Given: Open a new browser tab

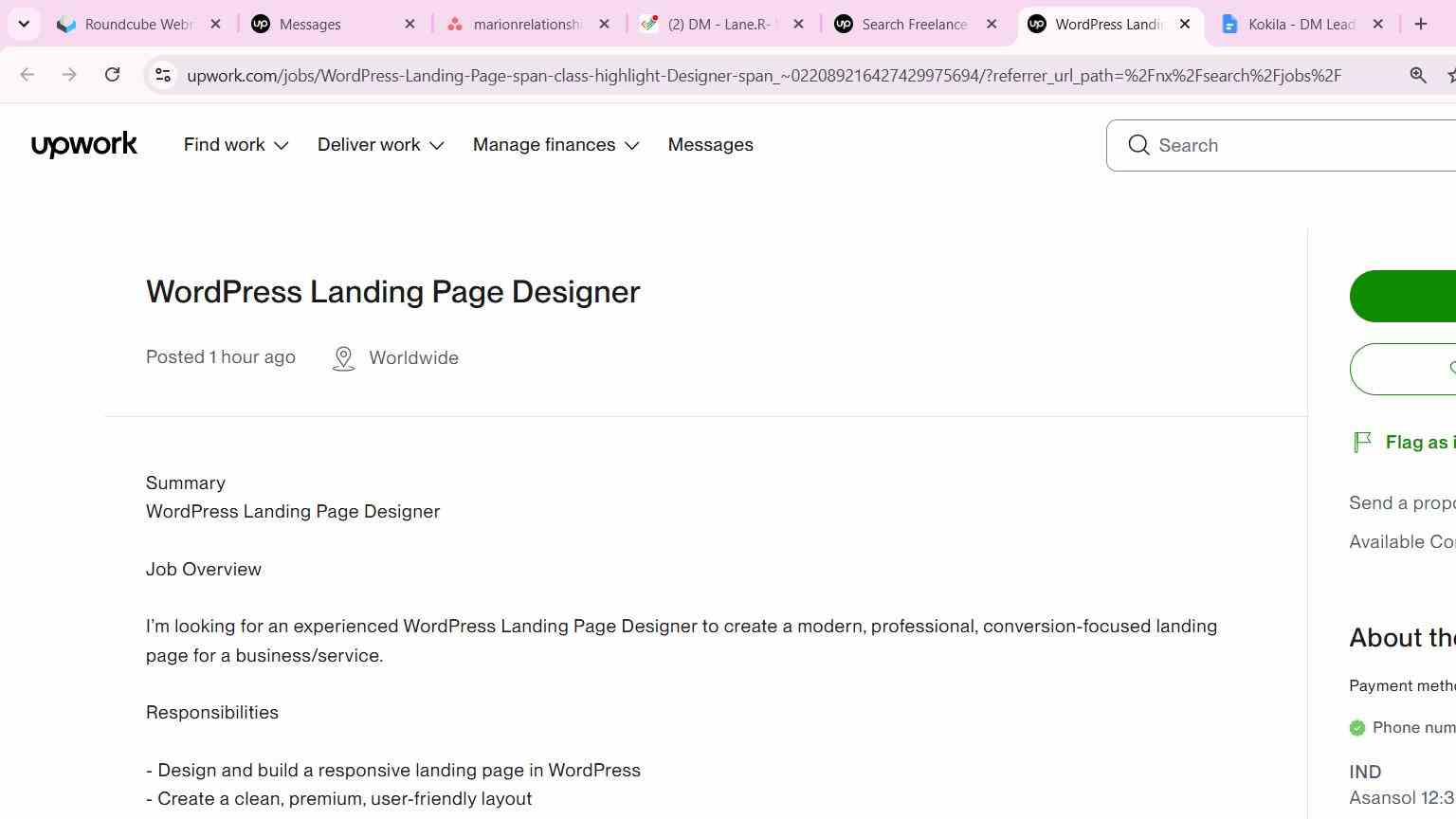Looking at the screenshot, I should click(x=1421, y=25).
